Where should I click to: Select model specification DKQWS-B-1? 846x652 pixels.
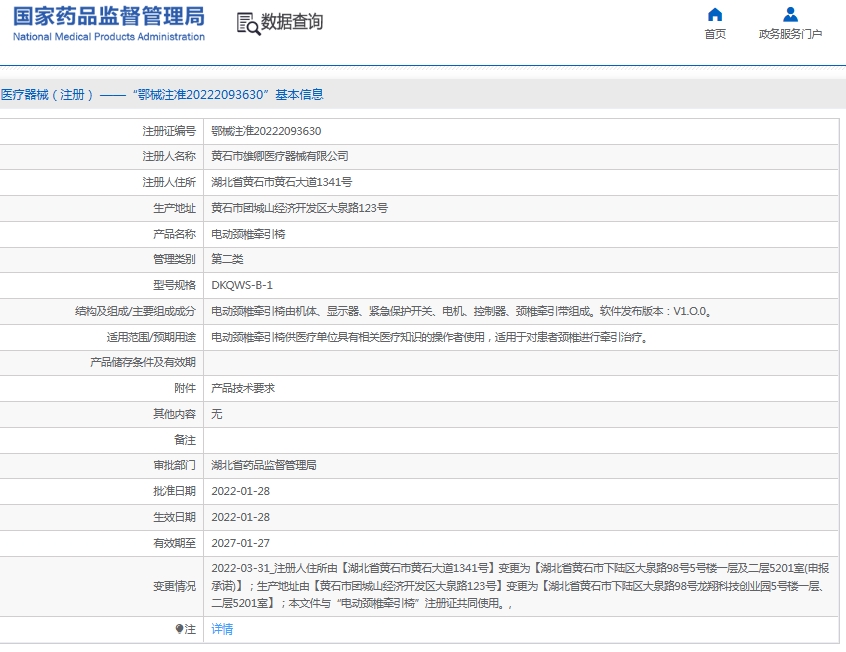tap(242, 286)
